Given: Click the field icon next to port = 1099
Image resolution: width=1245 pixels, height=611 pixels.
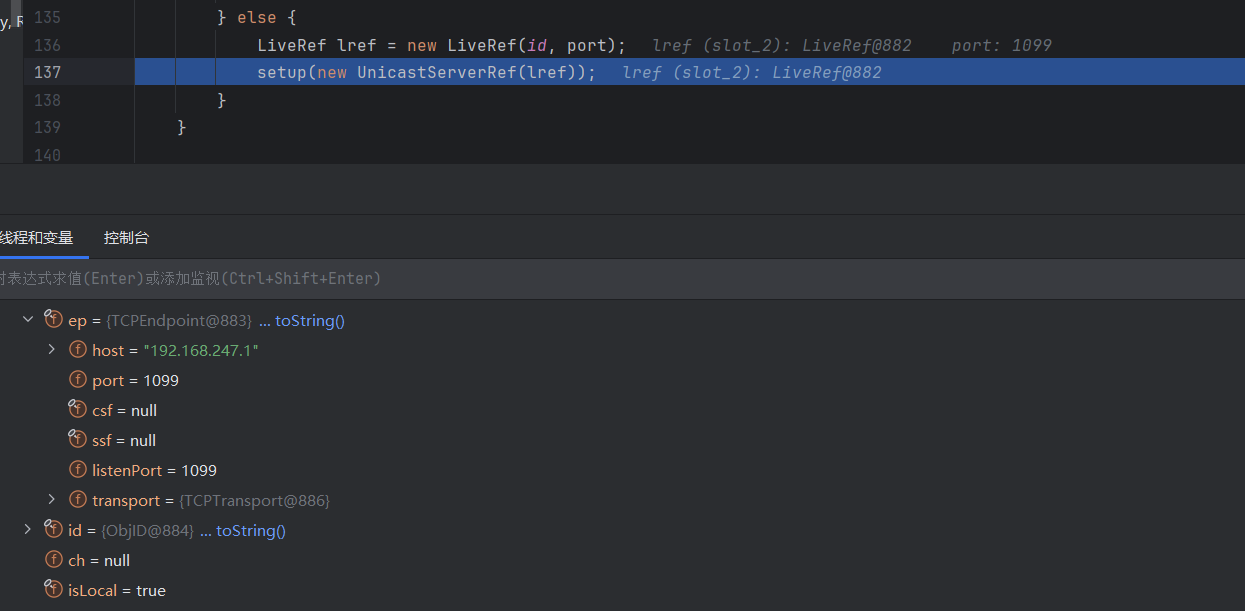Looking at the screenshot, I should (77, 380).
